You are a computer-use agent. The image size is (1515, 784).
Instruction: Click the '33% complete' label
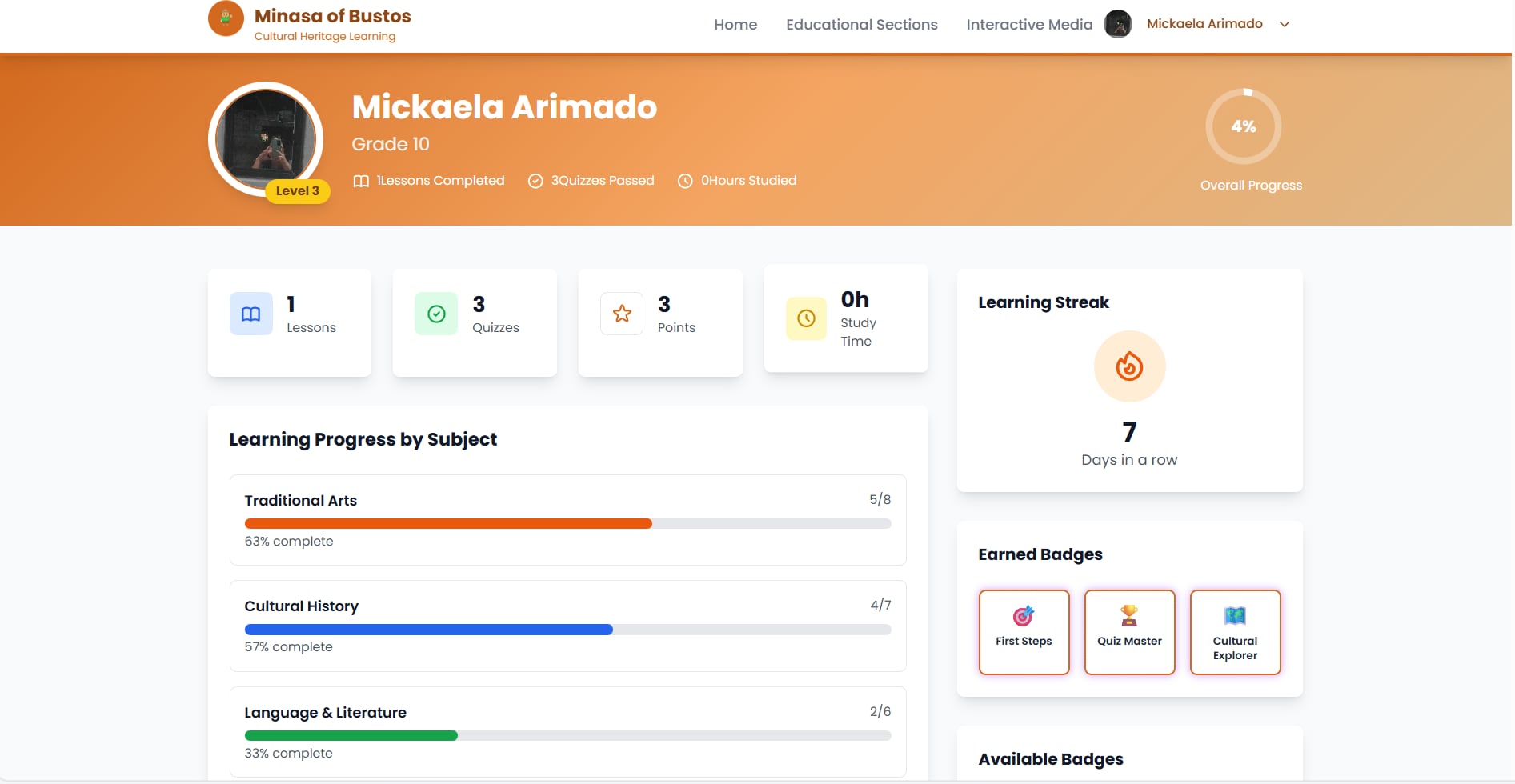tap(288, 754)
